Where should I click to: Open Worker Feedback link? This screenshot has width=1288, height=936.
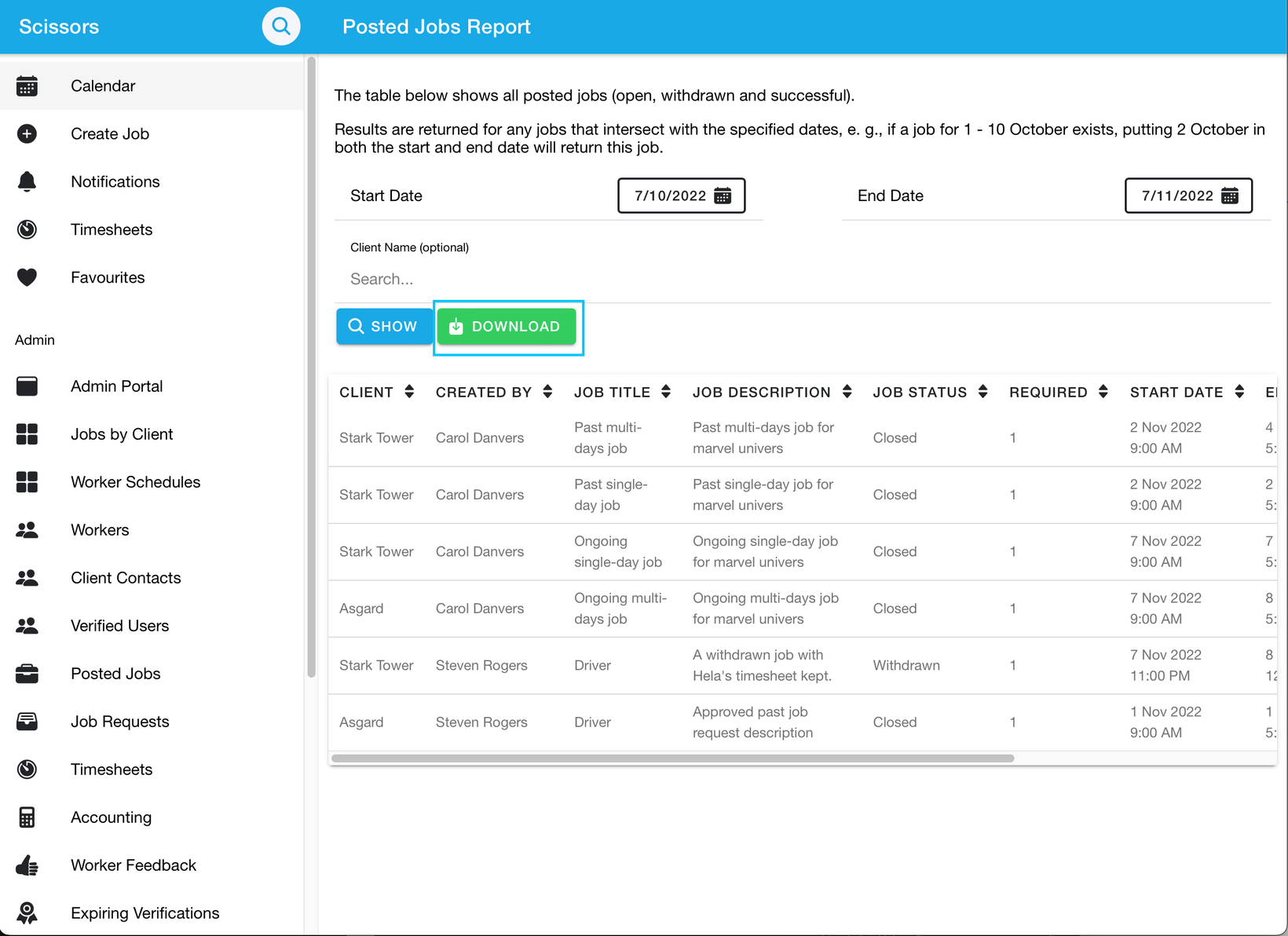(x=152, y=865)
